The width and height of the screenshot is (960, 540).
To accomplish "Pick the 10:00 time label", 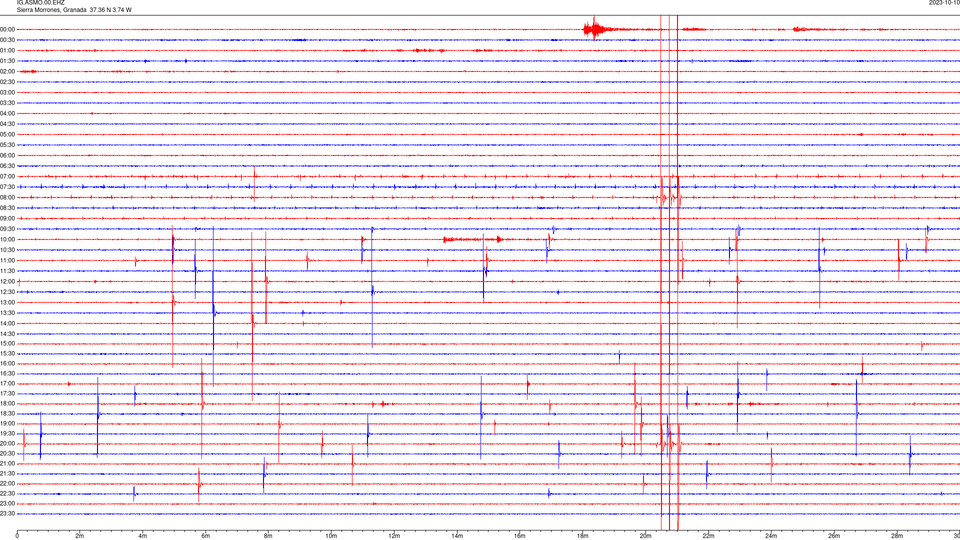I will click(7, 239).
